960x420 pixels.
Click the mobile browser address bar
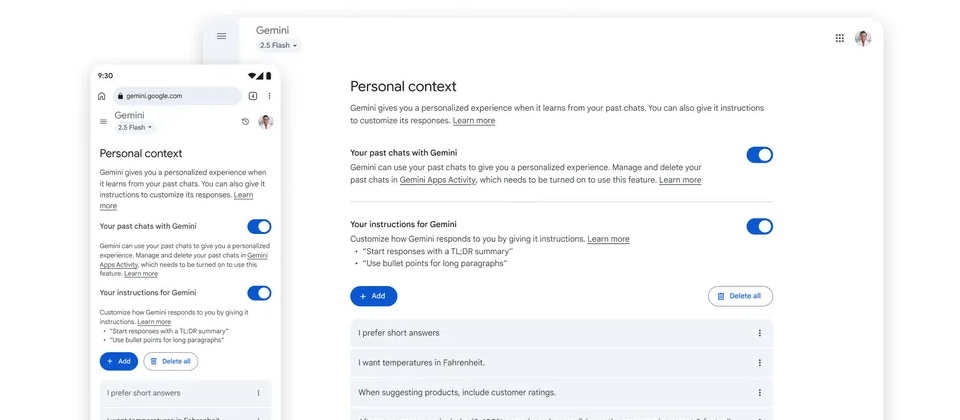click(x=178, y=96)
